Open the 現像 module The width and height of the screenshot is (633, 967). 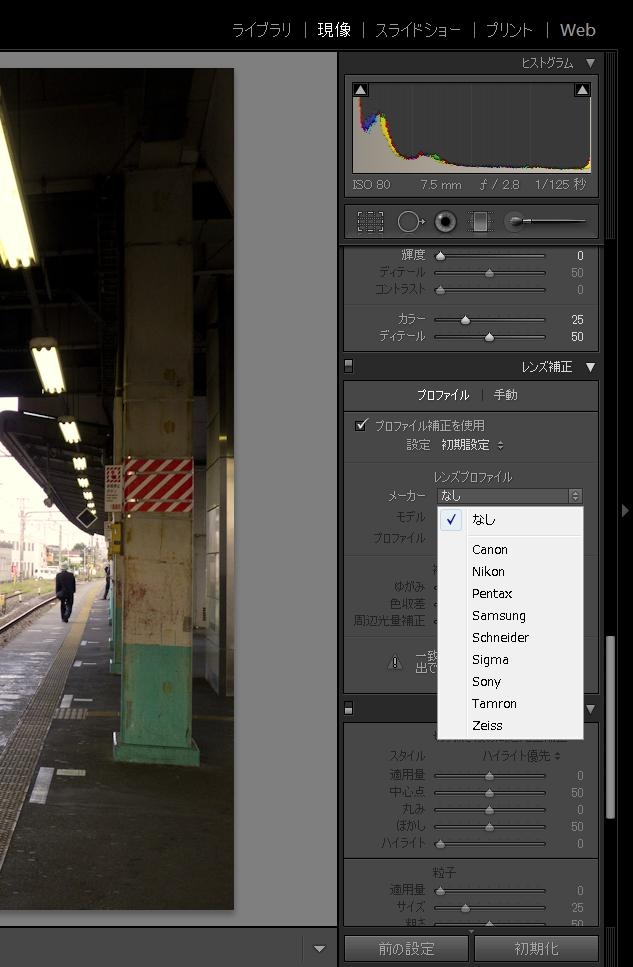(334, 30)
